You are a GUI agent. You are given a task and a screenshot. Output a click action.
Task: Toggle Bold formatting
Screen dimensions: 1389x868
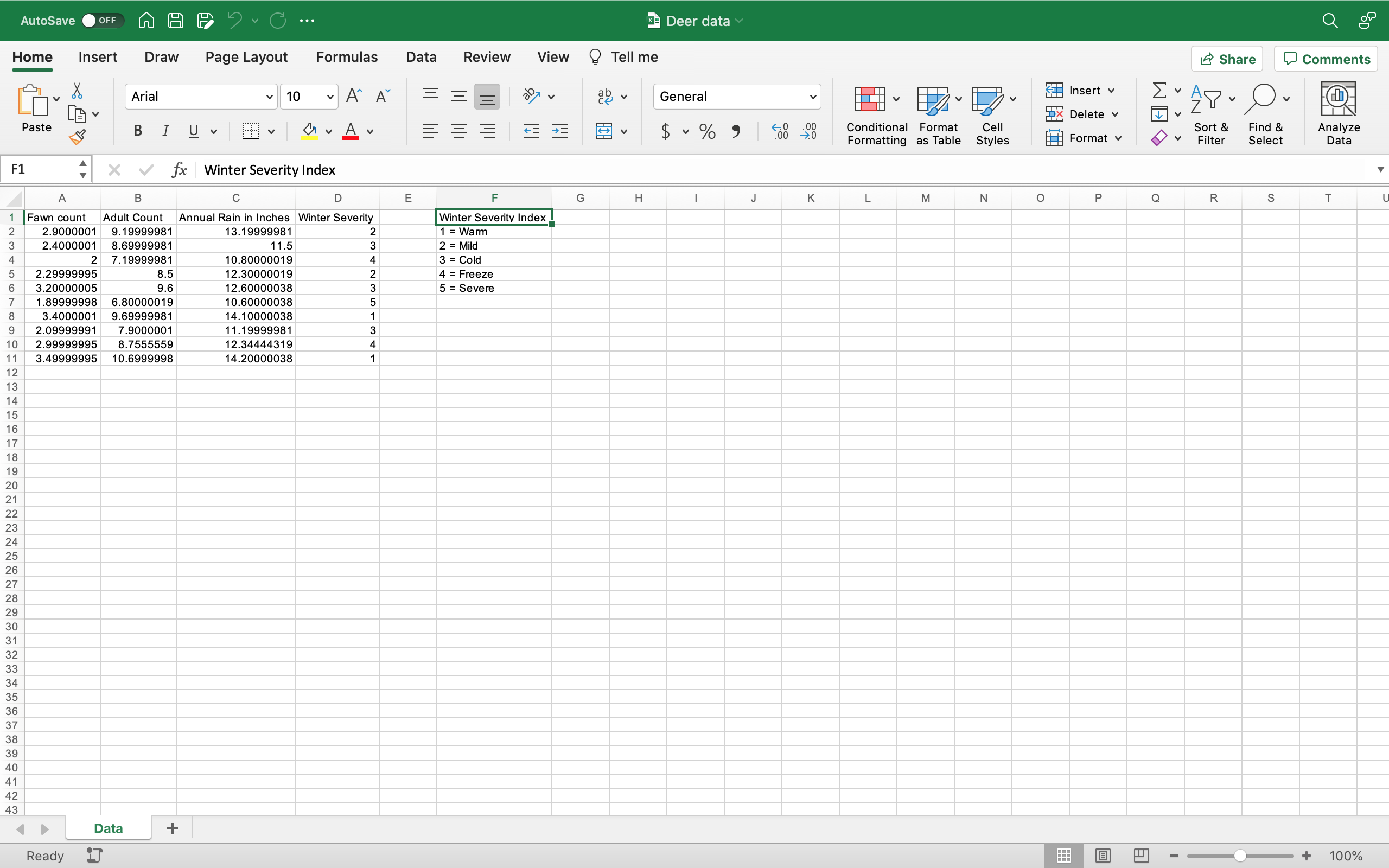point(138,131)
